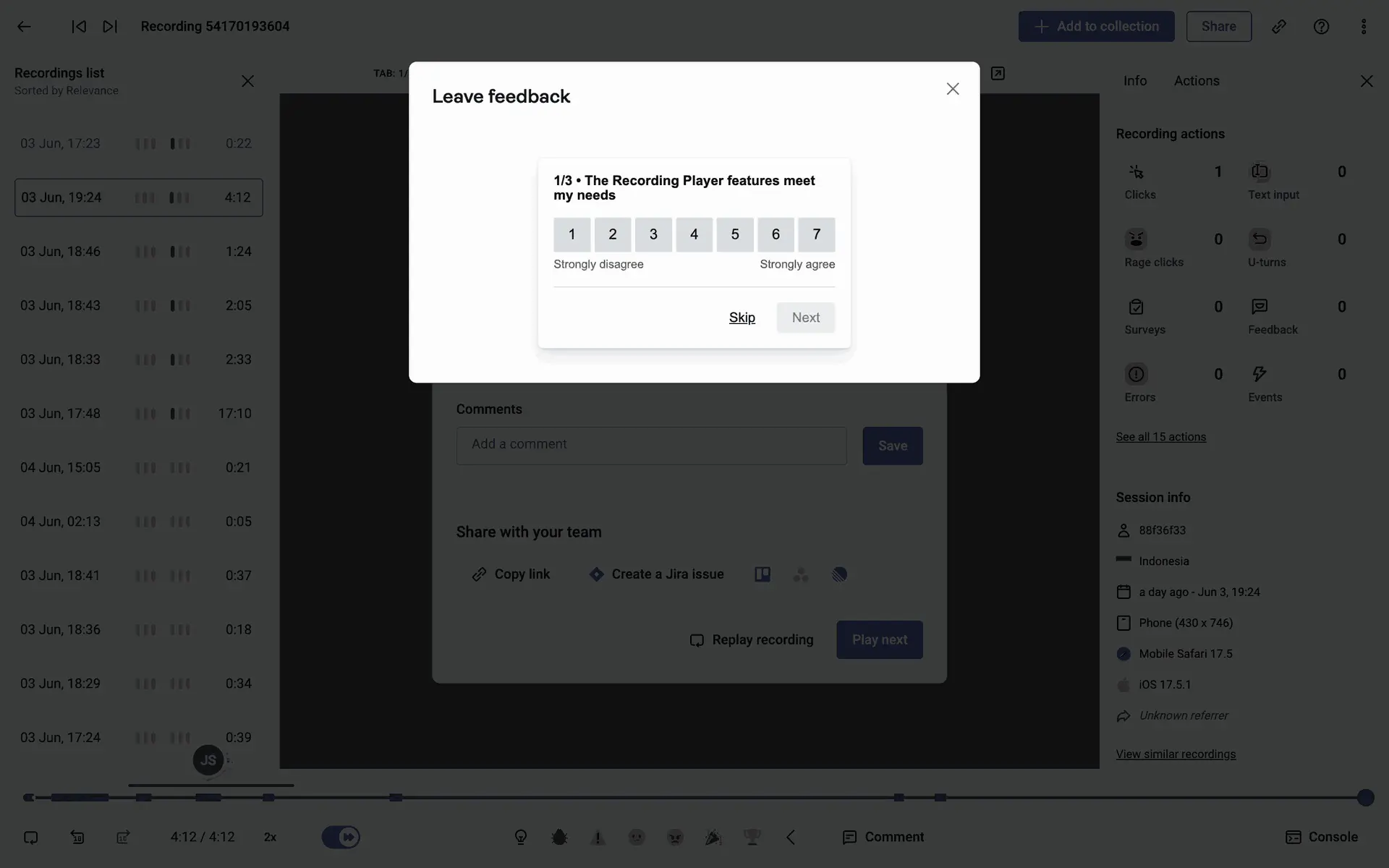This screenshot has width=1389, height=868.
Task: Click the copy recording link icon
Action: (1279, 27)
